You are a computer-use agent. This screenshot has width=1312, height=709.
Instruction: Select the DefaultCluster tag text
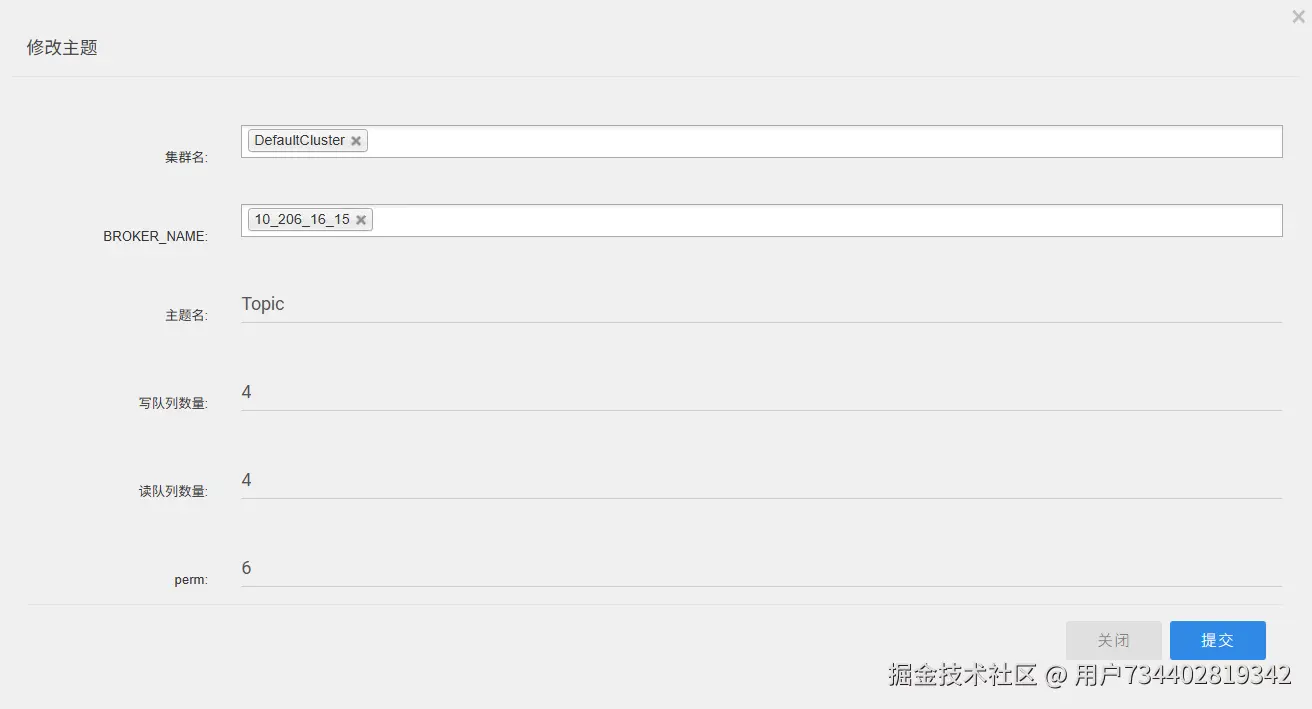point(299,140)
